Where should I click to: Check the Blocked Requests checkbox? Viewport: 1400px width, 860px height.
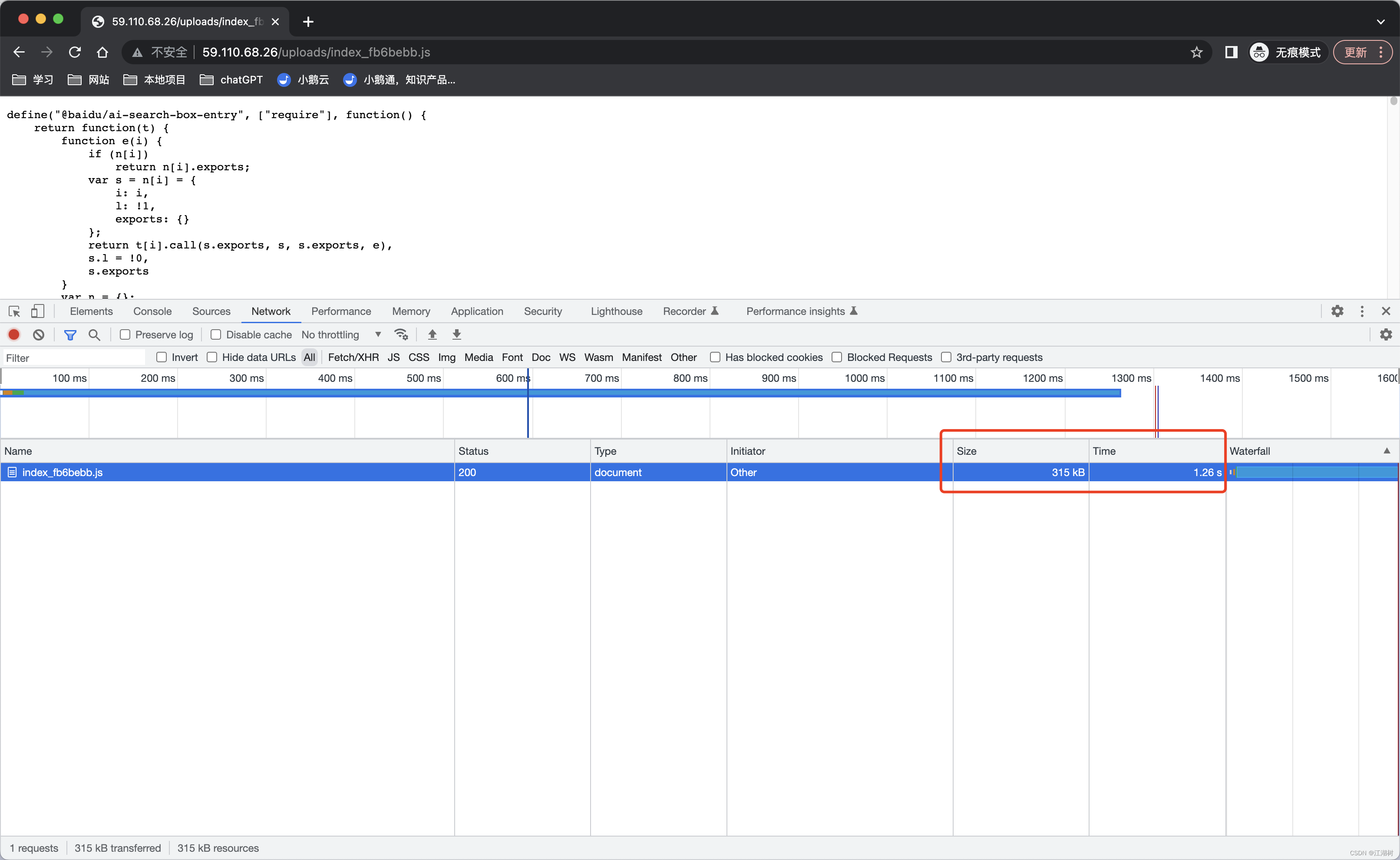(837, 357)
